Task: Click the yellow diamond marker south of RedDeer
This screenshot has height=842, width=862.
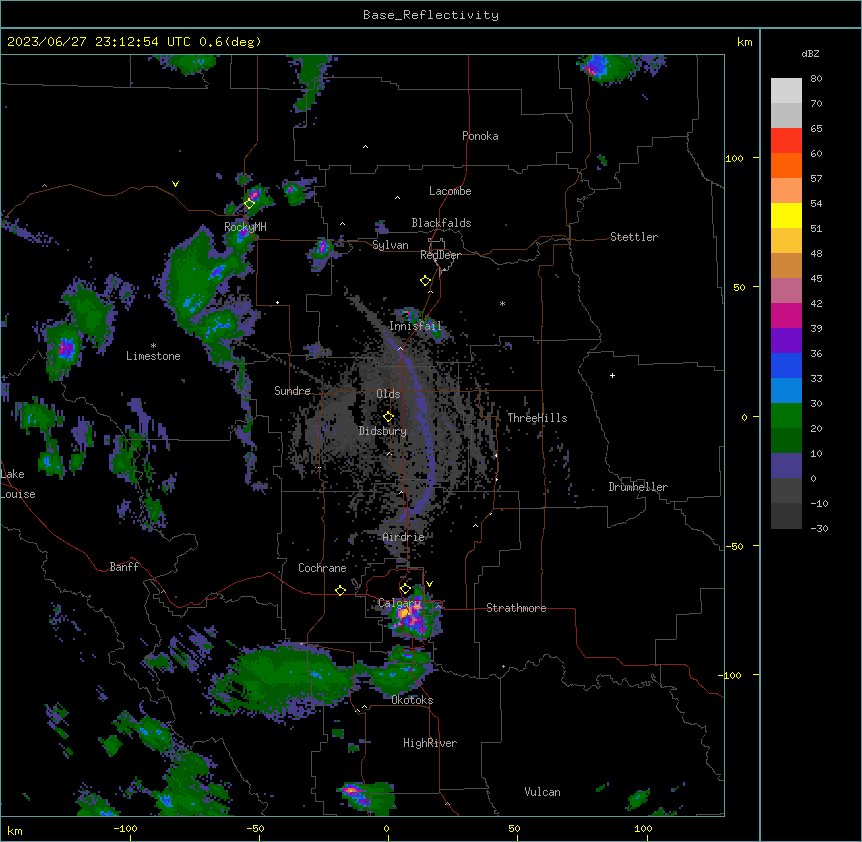Action: [x=426, y=281]
